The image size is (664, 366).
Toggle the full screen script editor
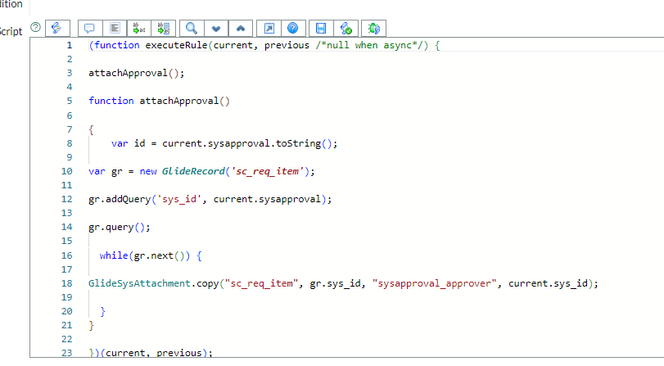269,28
